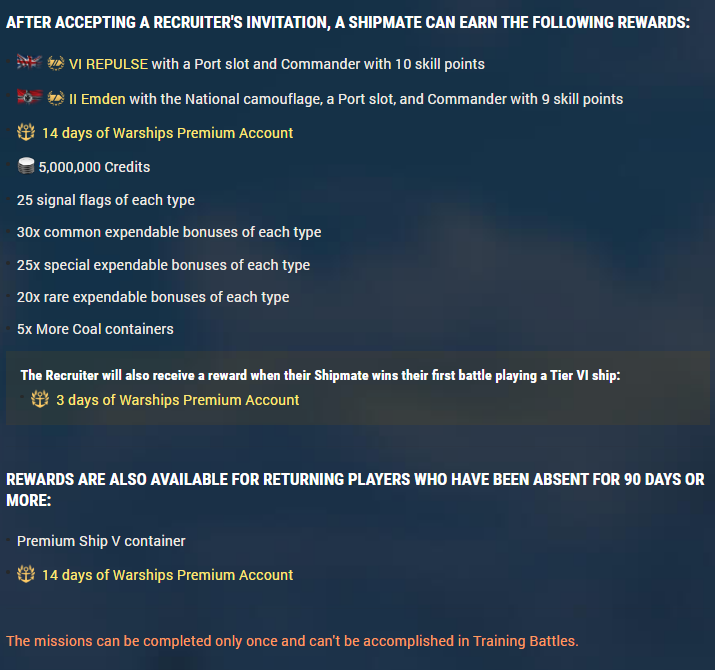Click the 25 signal flags of each type entry
The width and height of the screenshot is (715, 670).
tap(106, 200)
